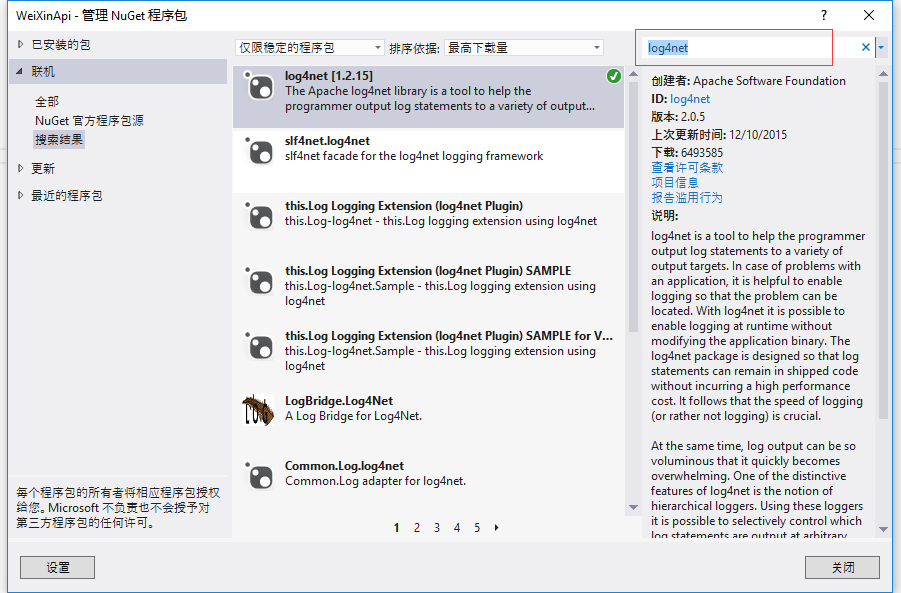The image size is (901, 593).
Task: Open the help question mark button
Action: 824,16
